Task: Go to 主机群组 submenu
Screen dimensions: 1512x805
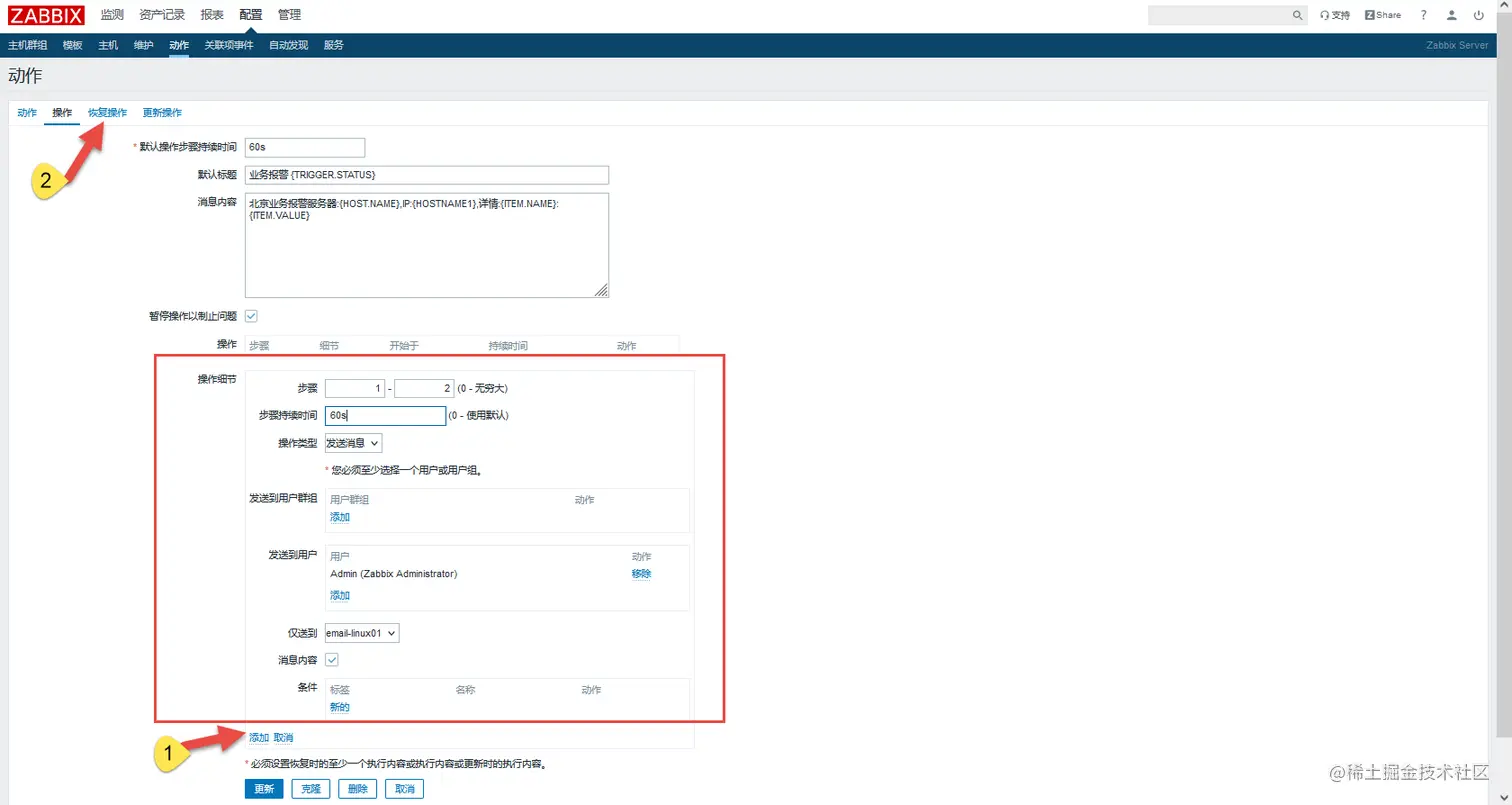Action: (x=28, y=45)
